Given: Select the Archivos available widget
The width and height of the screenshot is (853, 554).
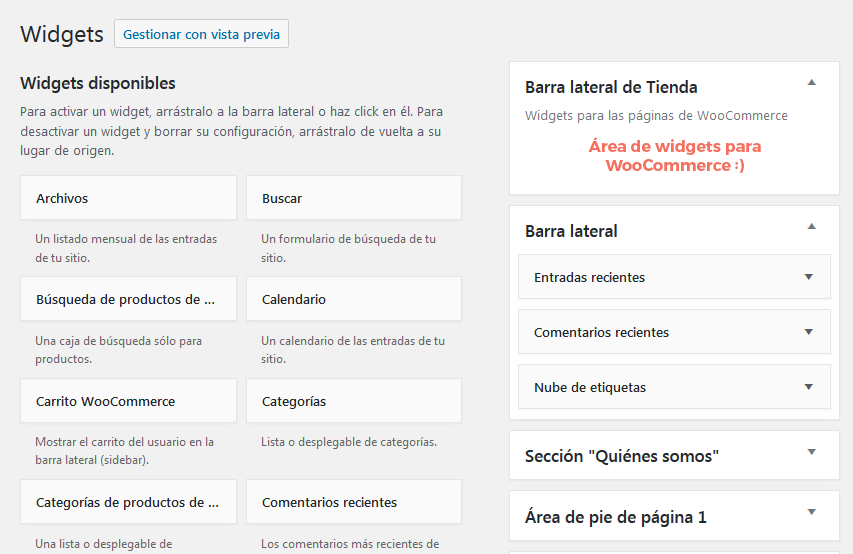Looking at the screenshot, I should coord(128,198).
